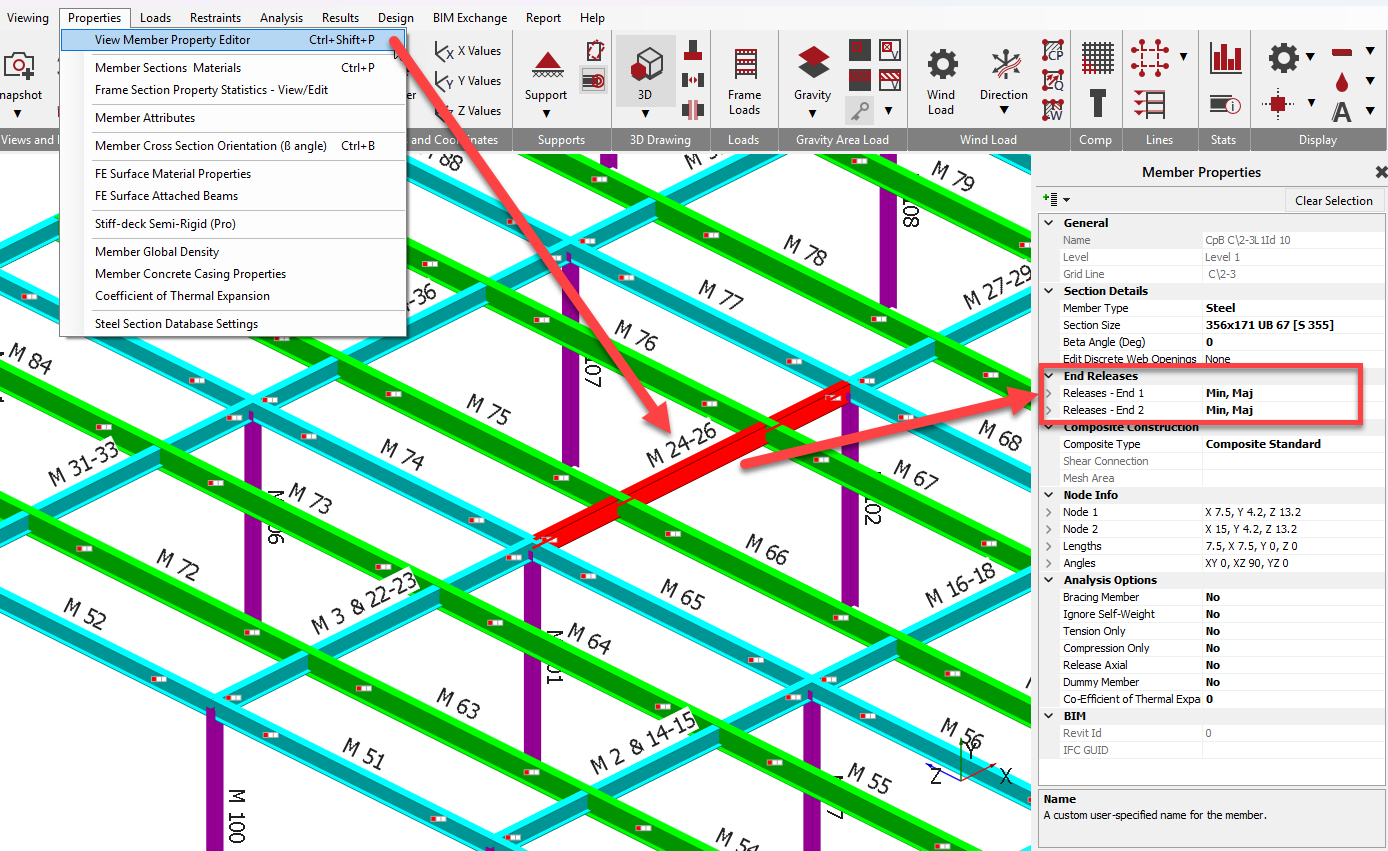This screenshot has width=1388, height=851.
Task: Open the Analysis menu
Action: point(281,18)
